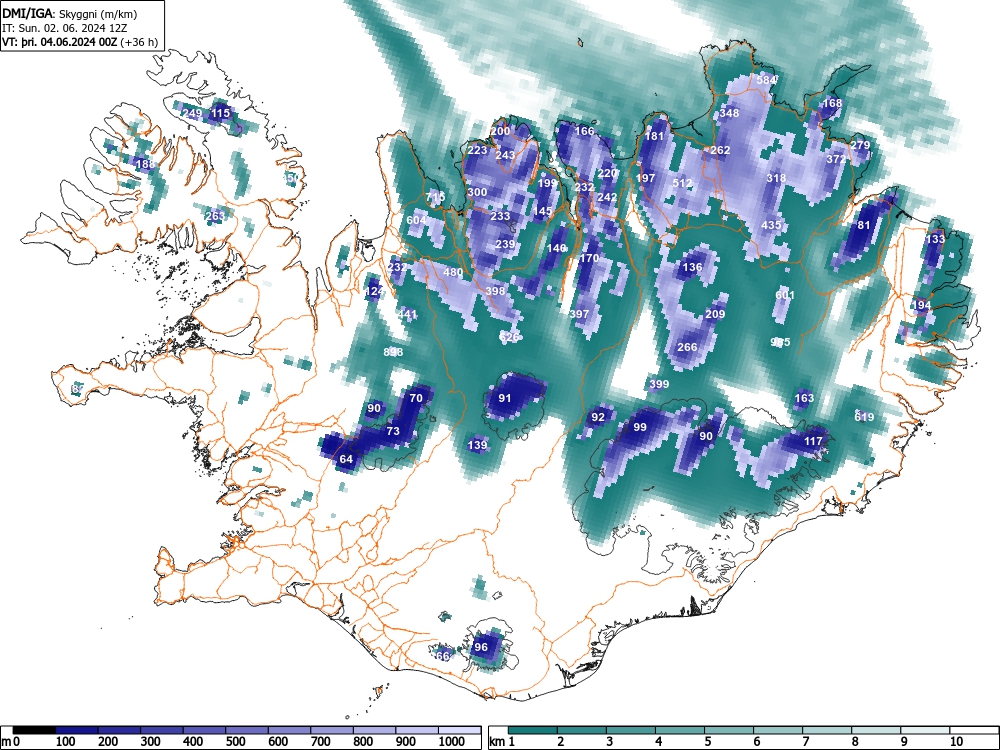This screenshot has height=750, width=1000.
Task: Click visibility value 397 on the map
Action: click(x=579, y=314)
